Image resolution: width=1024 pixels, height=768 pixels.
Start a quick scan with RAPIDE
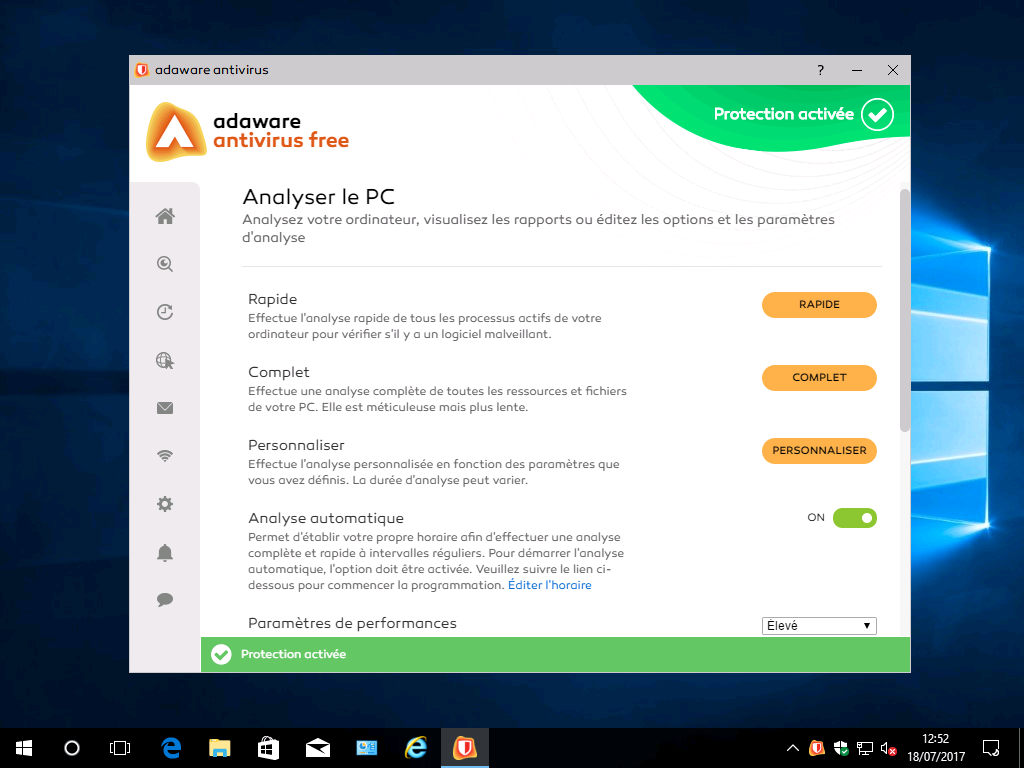819,305
